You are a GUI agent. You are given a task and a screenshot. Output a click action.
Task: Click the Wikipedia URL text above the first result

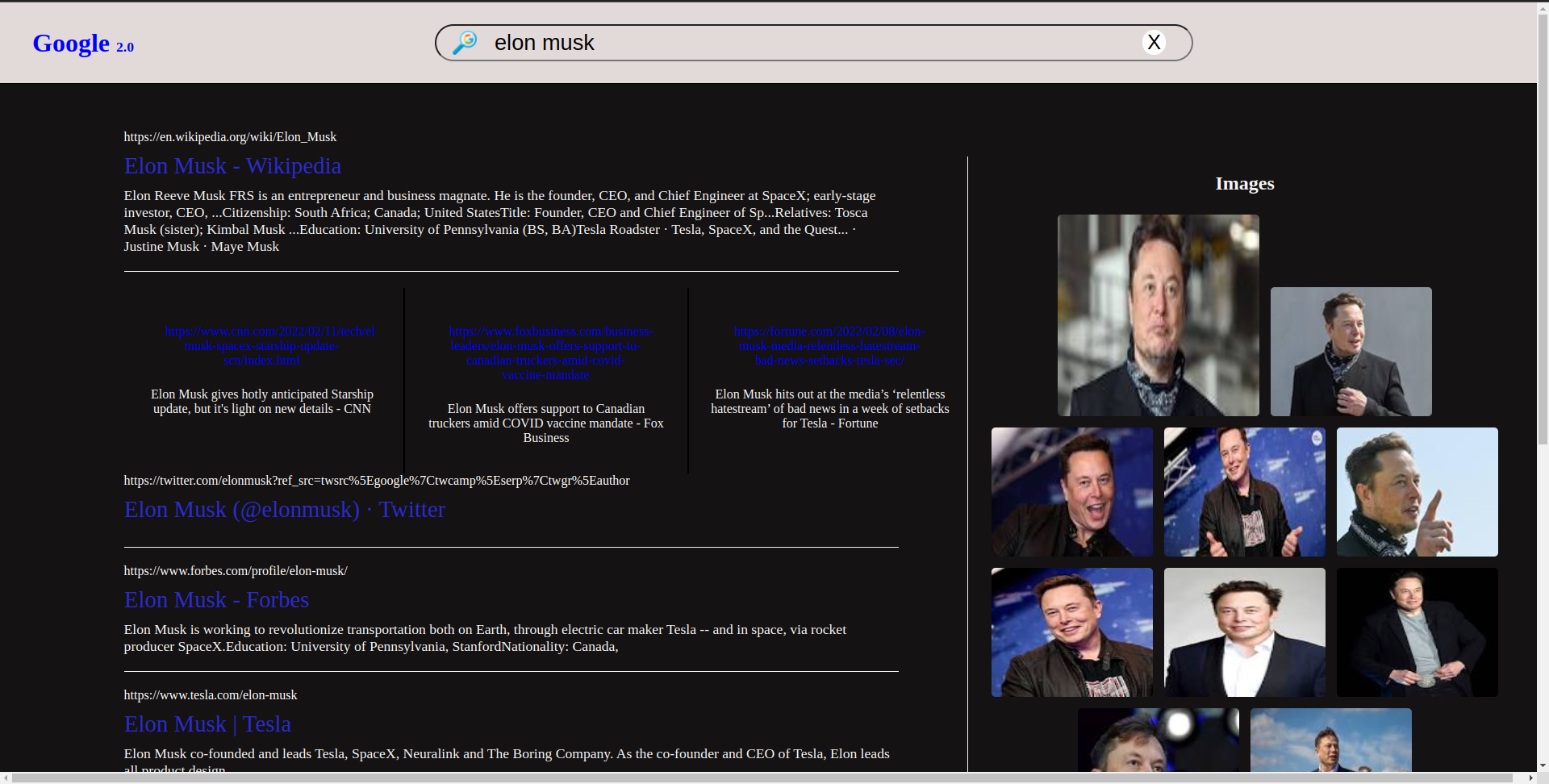pyautogui.click(x=230, y=137)
